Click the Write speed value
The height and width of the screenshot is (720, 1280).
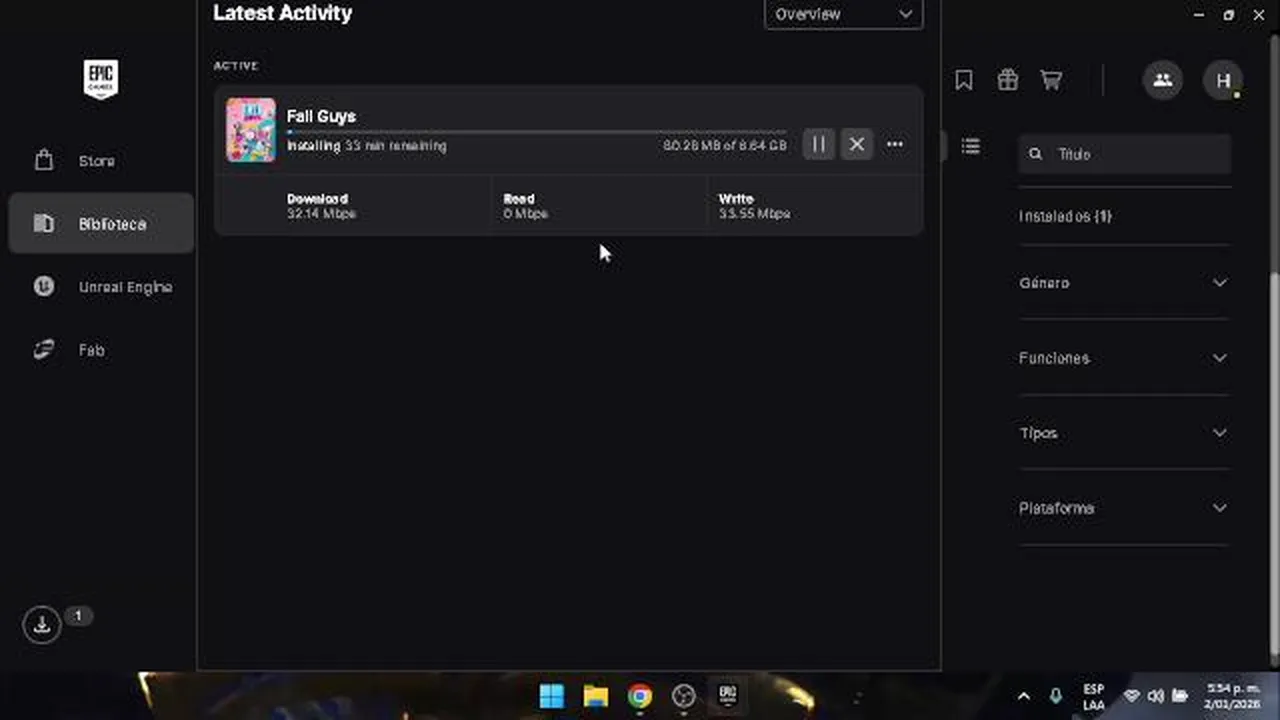[x=754, y=214]
